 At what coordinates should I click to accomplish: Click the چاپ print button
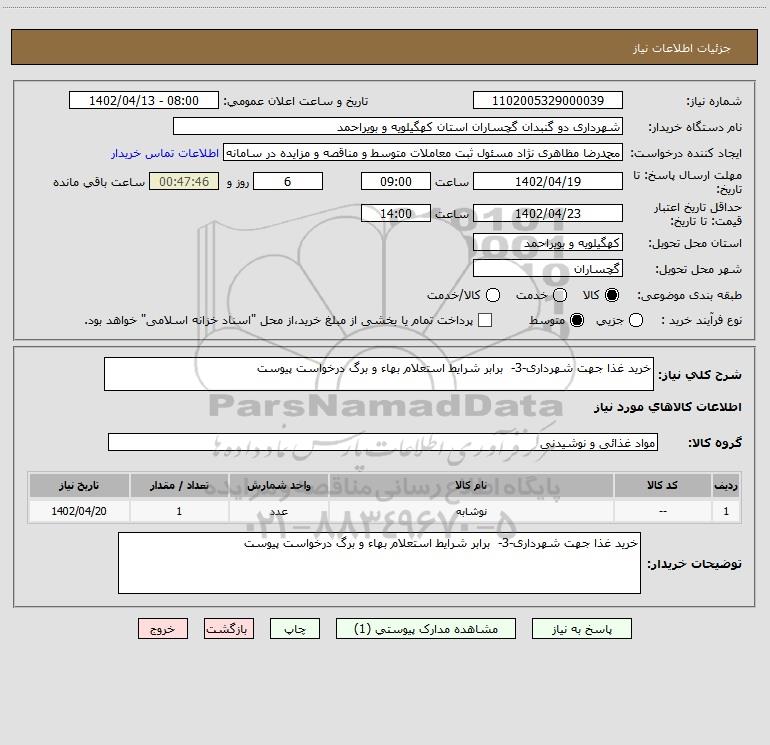click(295, 629)
